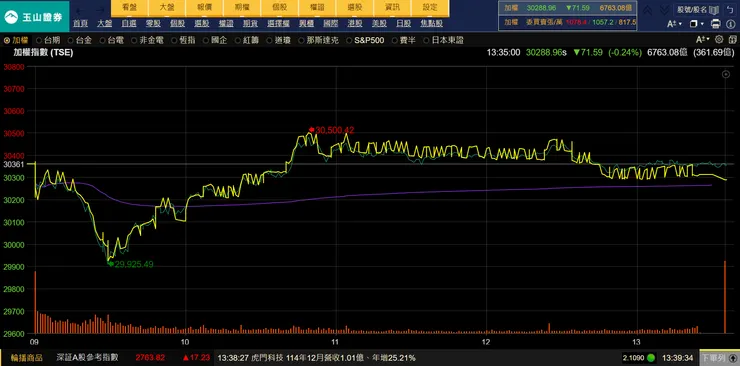The height and width of the screenshot is (366, 740).
Task: Print the chart with printer icon
Action: click(x=715, y=23)
